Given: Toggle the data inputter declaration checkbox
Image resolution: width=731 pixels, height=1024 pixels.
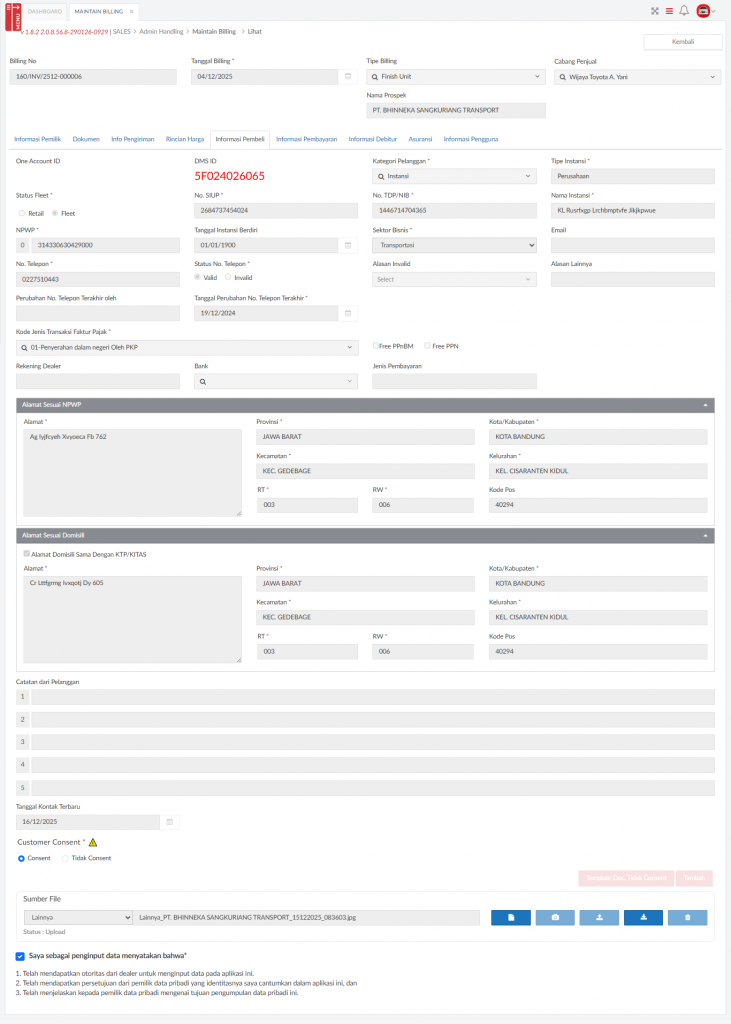Looking at the screenshot, I should coord(22,957).
